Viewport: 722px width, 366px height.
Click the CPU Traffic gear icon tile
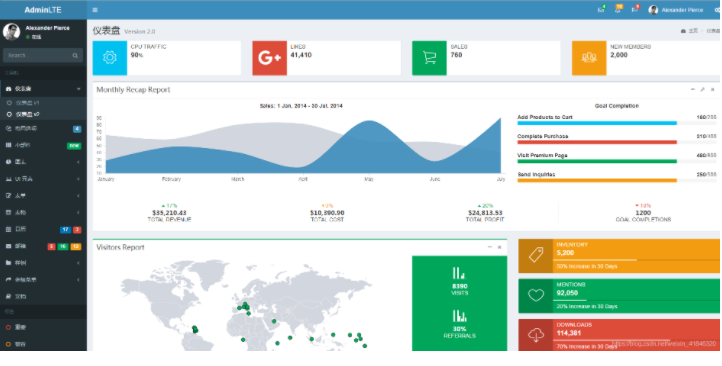[110, 58]
